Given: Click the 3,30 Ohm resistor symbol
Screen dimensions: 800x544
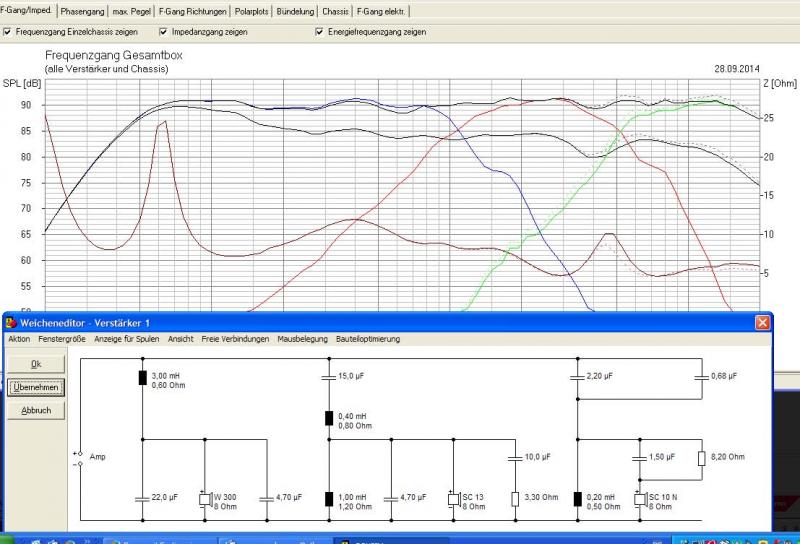Looking at the screenshot, I should 514,498.
